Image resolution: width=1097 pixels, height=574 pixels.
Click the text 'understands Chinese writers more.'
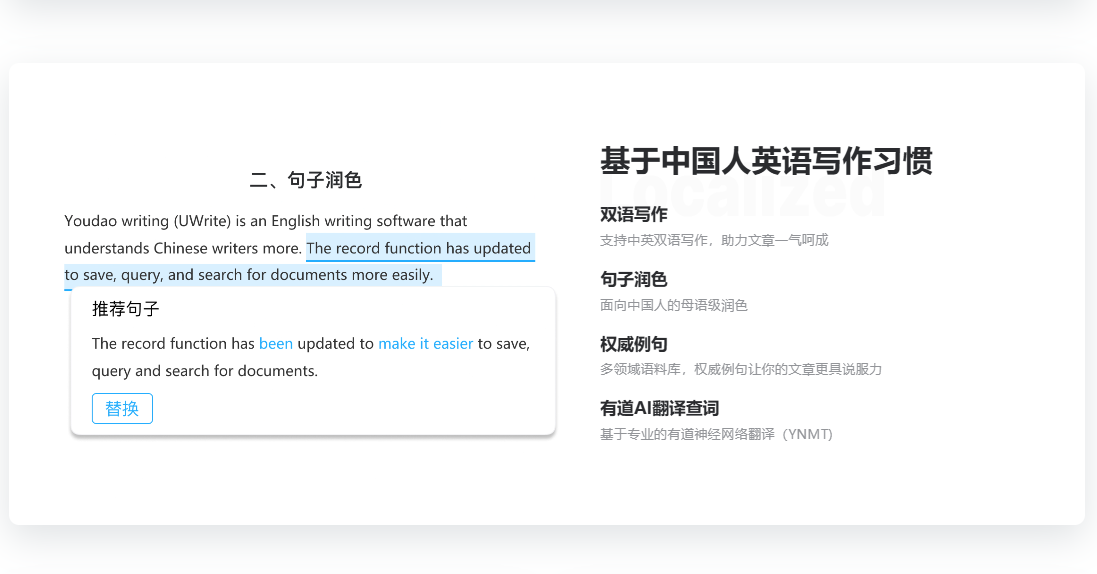pyautogui.click(x=183, y=248)
